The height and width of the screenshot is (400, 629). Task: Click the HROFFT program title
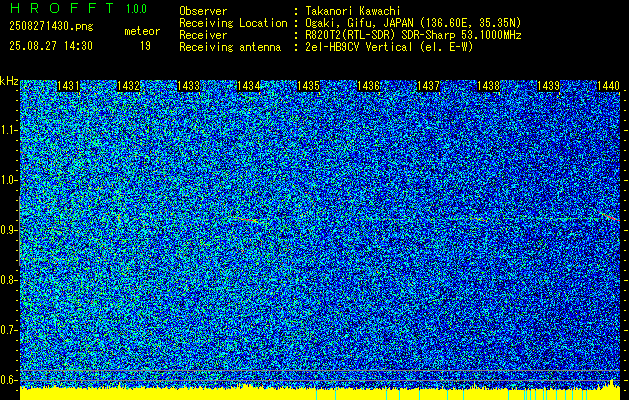tap(62, 8)
